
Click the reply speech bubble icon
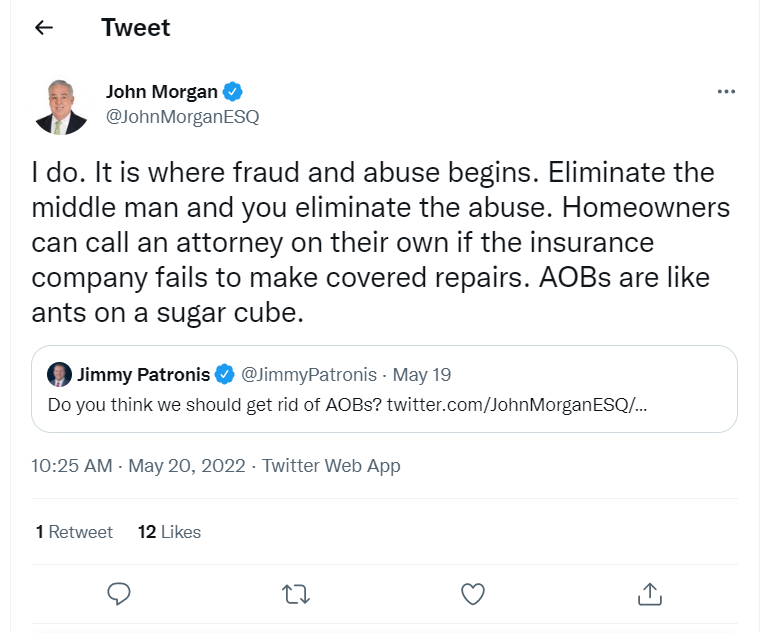(x=119, y=594)
